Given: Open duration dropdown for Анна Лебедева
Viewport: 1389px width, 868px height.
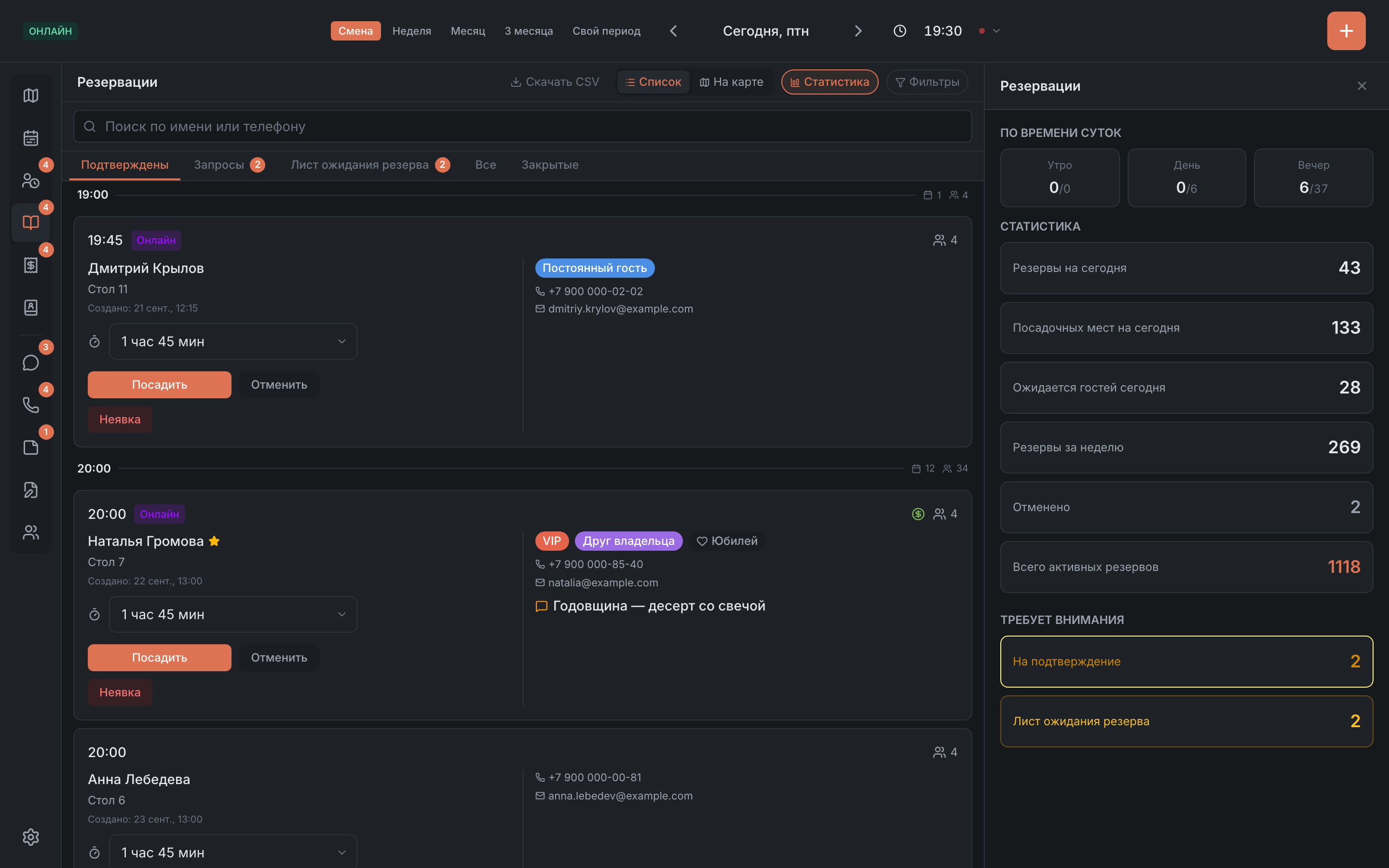Looking at the screenshot, I should pyautogui.click(x=233, y=852).
